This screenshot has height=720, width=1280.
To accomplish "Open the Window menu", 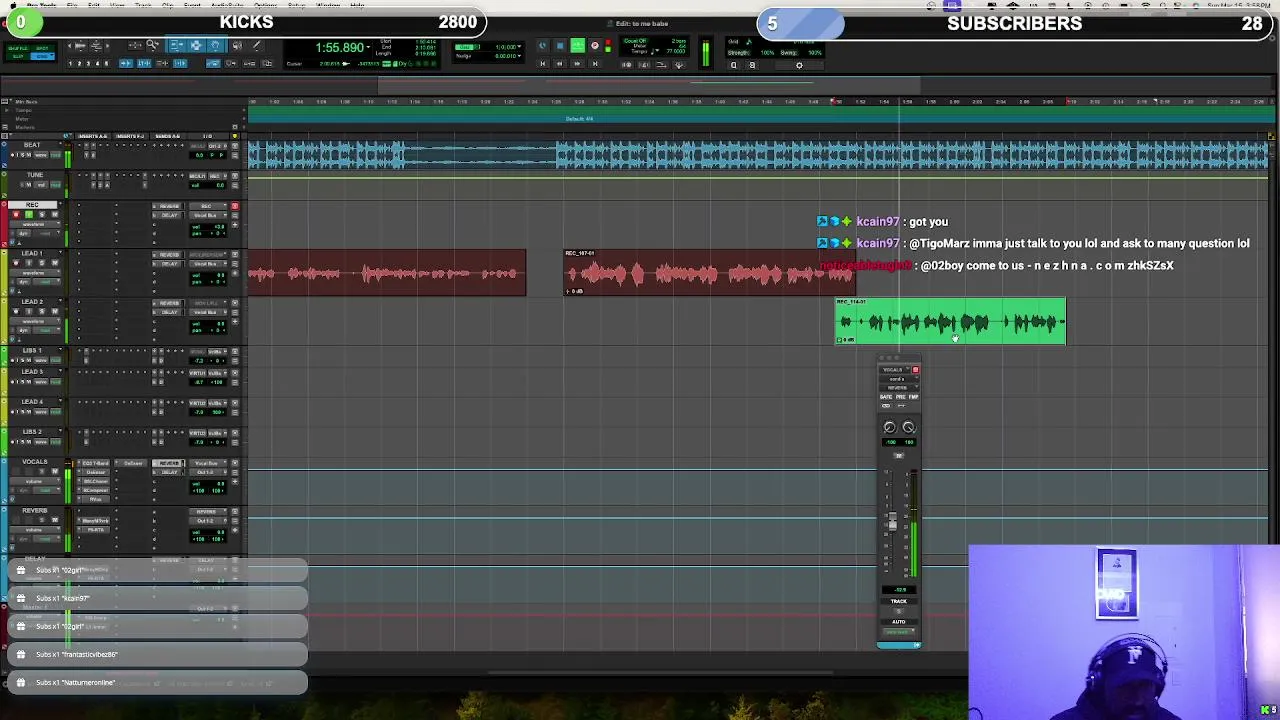I will [x=328, y=5].
